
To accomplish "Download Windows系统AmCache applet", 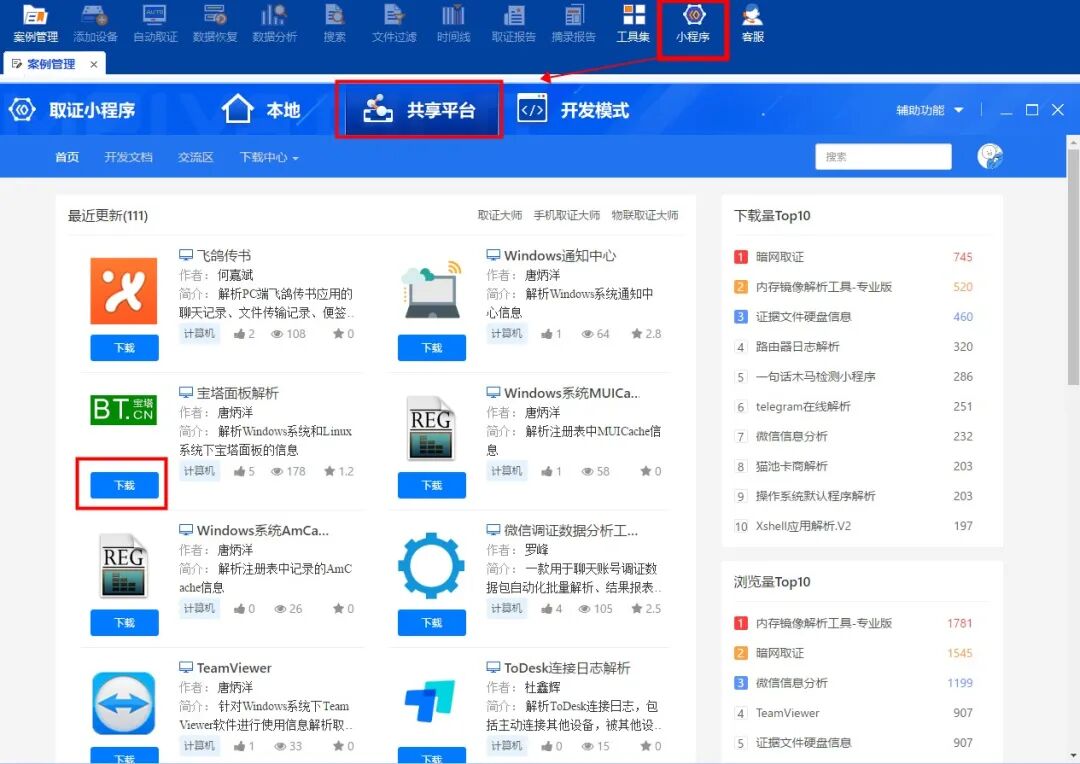I will pos(125,622).
